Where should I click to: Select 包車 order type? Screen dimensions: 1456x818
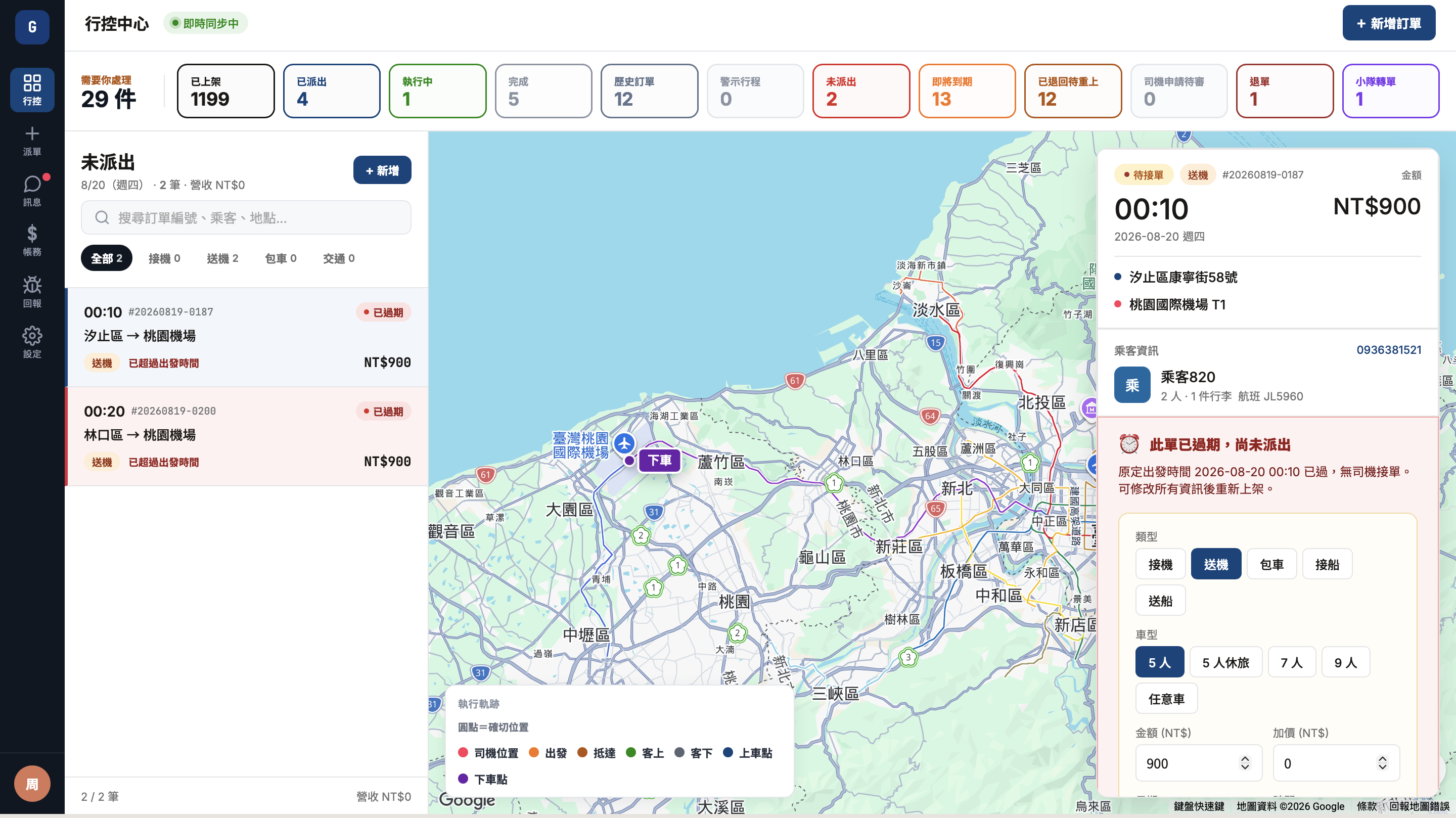point(1272,564)
